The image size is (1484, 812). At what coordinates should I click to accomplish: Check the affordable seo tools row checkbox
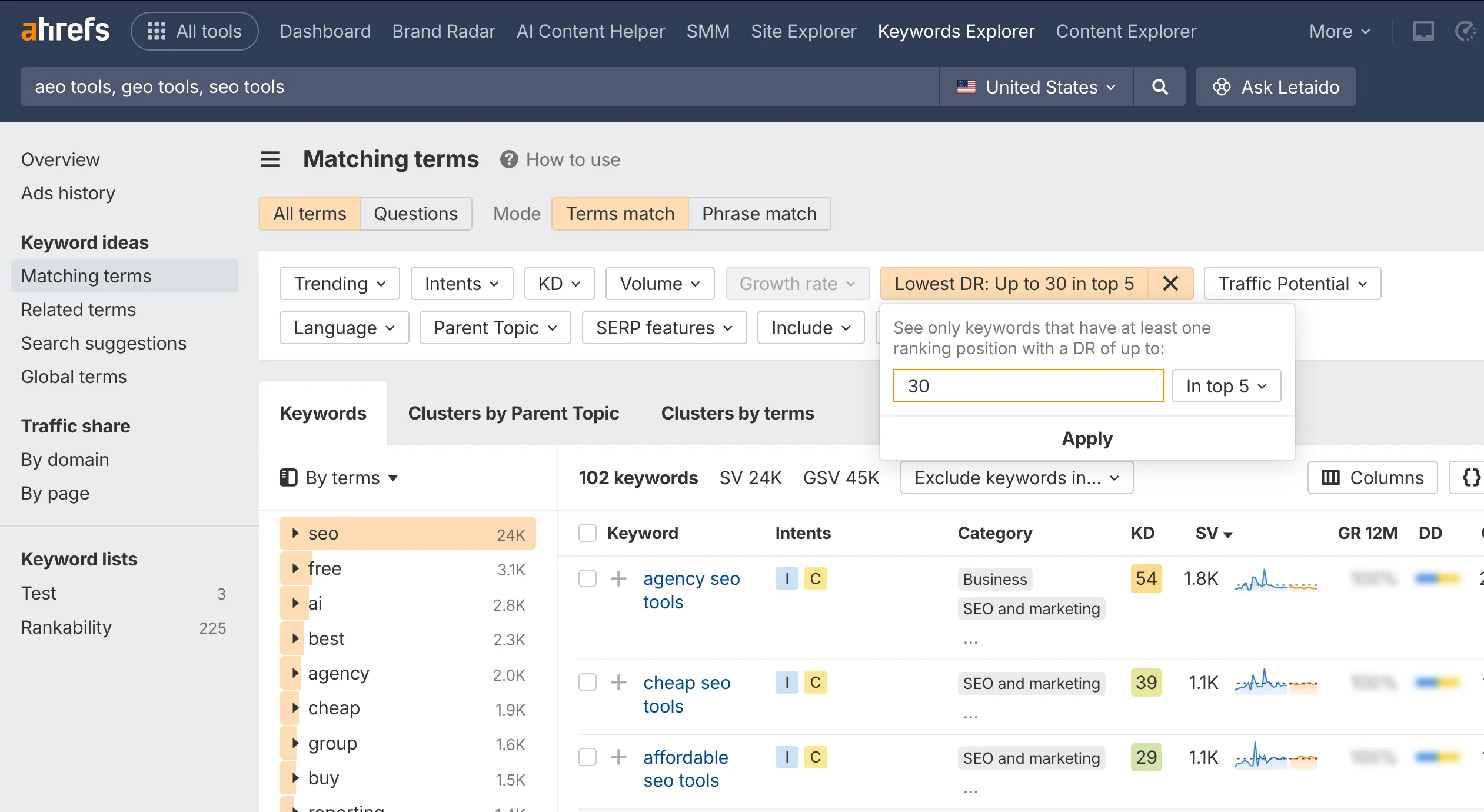pyautogui.click(x=587, y=757)
